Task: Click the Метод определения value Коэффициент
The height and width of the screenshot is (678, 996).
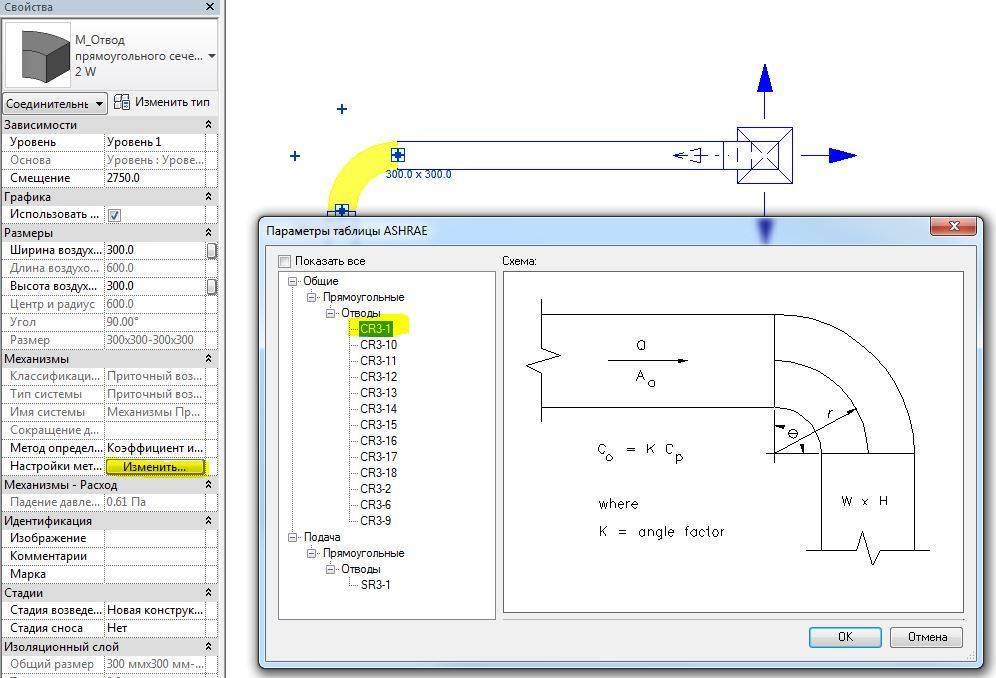Action: coord(154,448)
